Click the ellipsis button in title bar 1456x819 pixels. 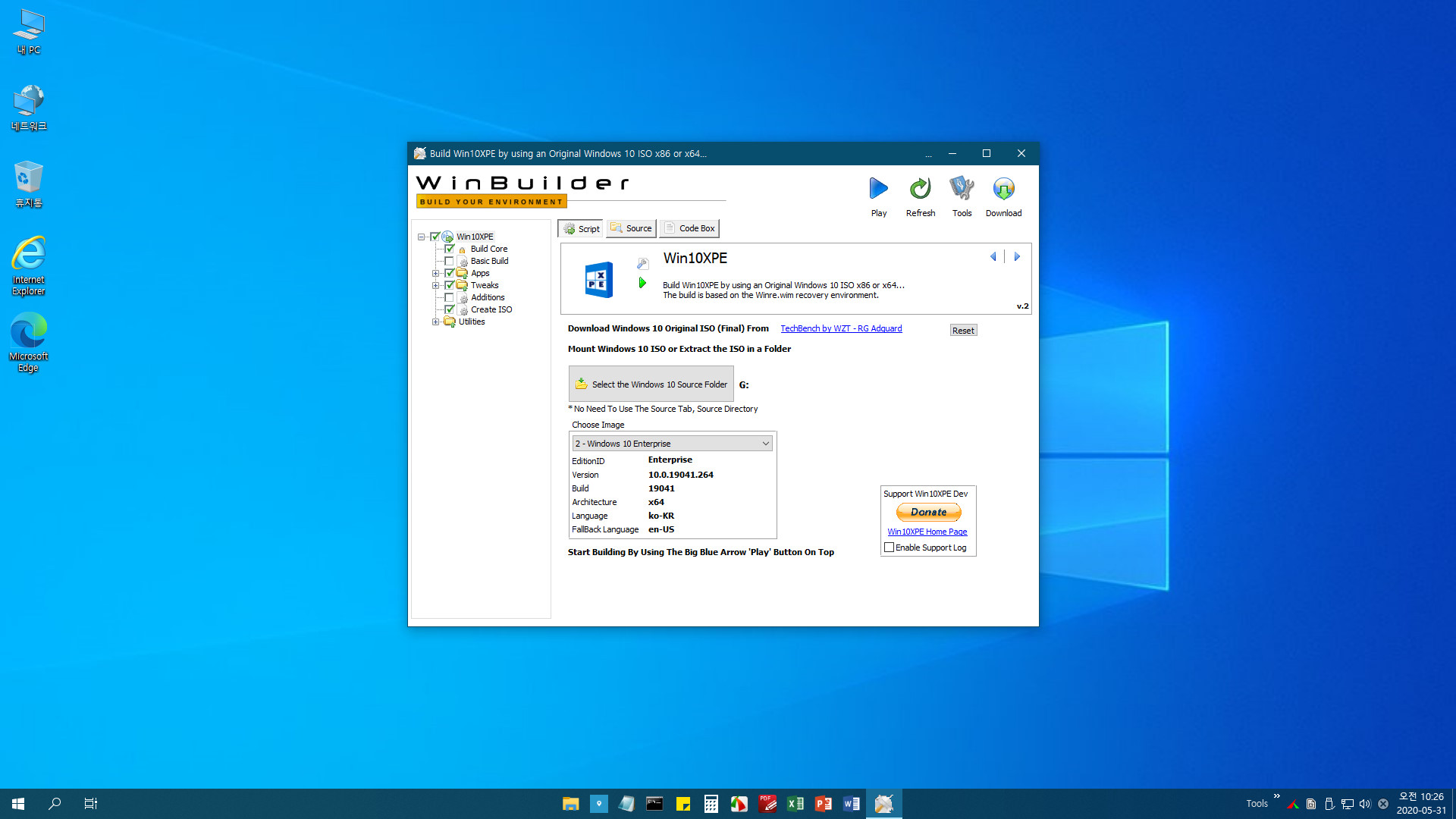point(928,154)
